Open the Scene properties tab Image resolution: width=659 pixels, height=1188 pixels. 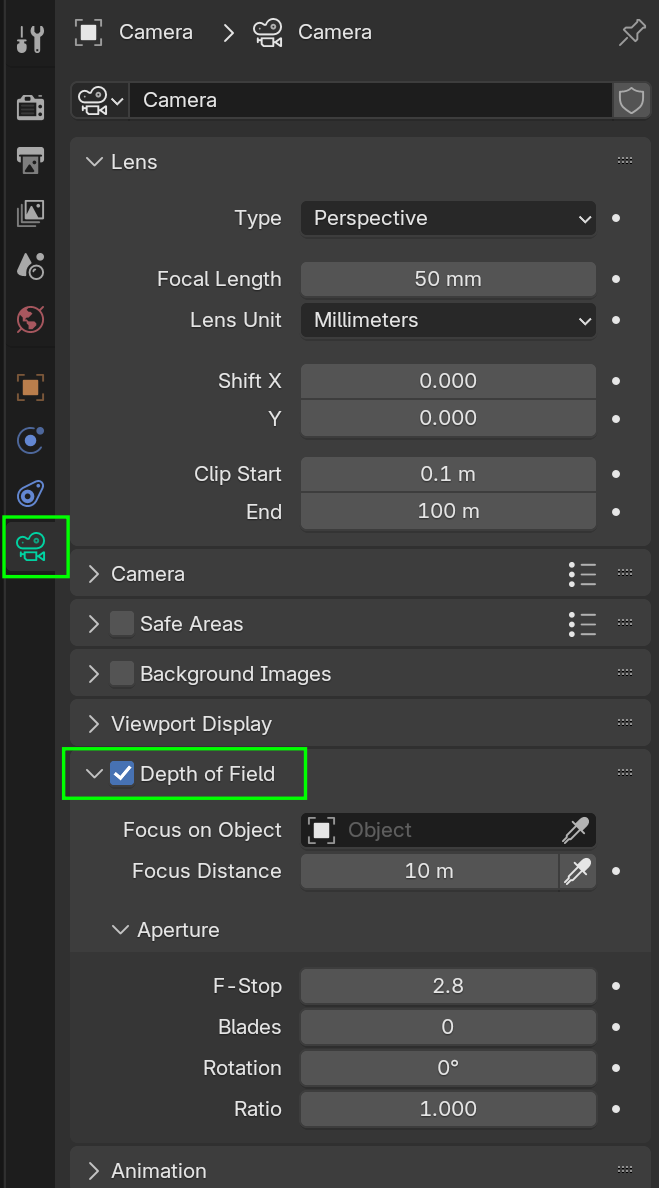pyautogui.click(x=28, y=266)
